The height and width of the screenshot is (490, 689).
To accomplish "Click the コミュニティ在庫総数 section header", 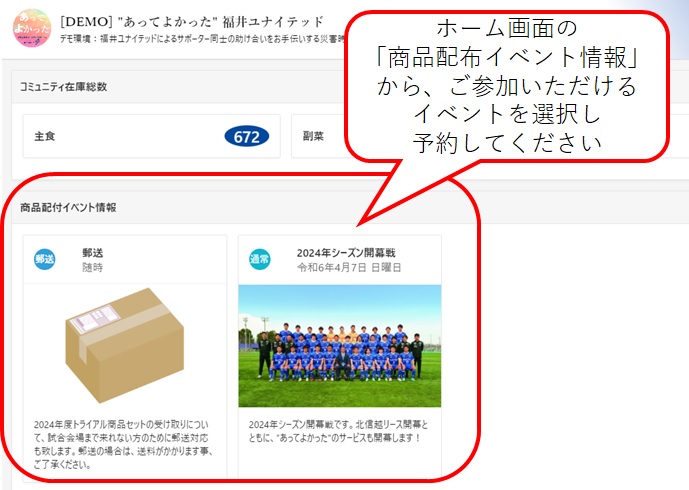I will 64,87.
